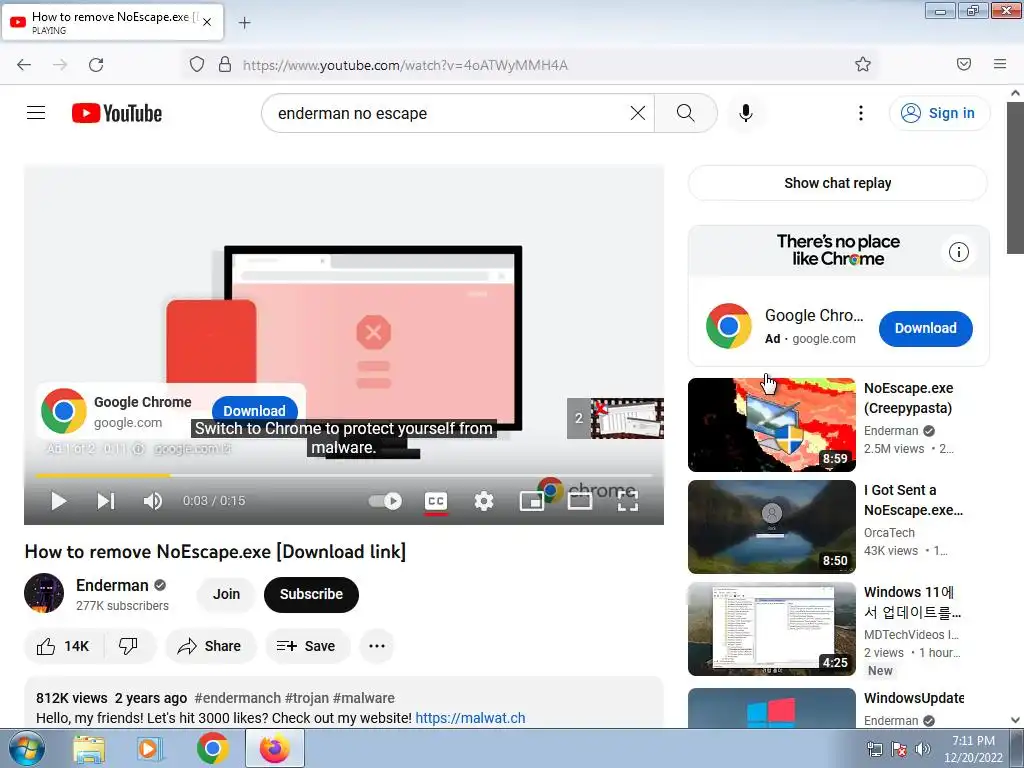
Task: Toggle closed captions CC button
Action: tap(436, 502)
